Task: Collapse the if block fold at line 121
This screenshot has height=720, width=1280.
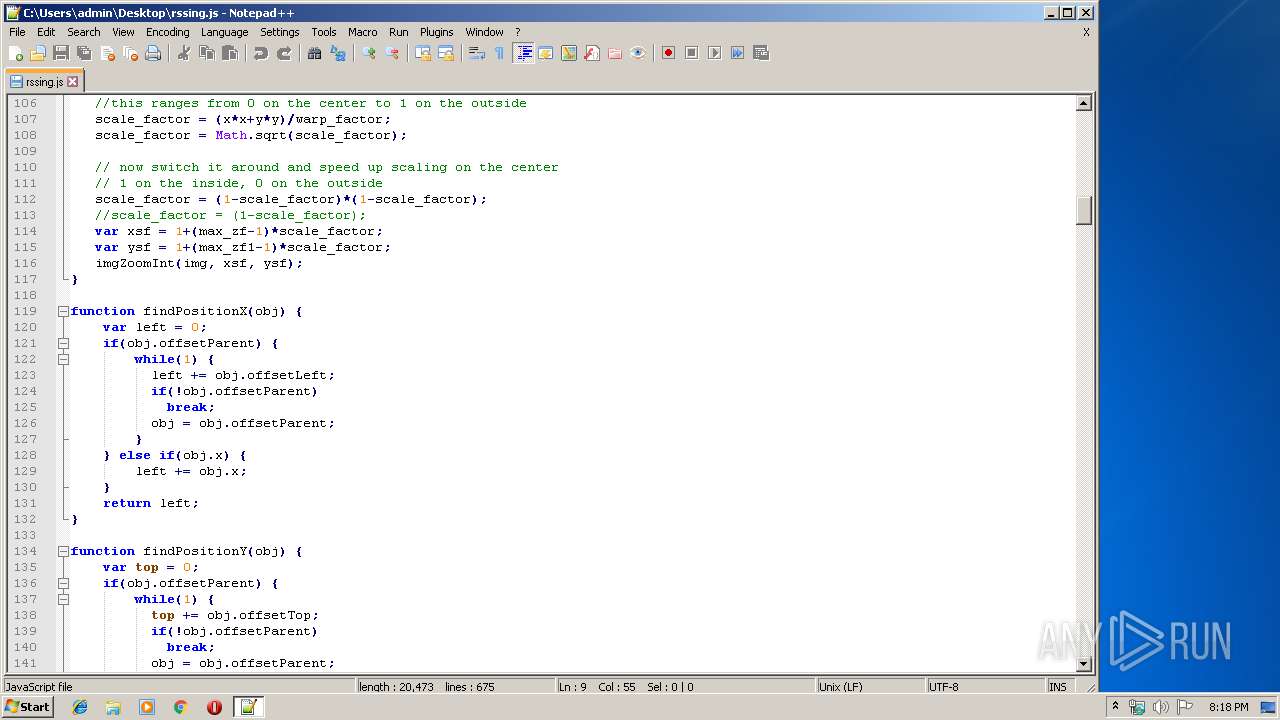Action: [x=63, y=343]
